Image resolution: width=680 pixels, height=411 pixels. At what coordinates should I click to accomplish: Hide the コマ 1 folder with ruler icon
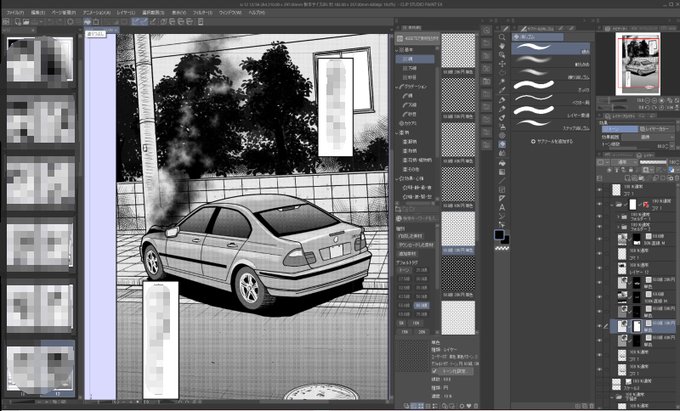pyautogui.click(x=600, y=204)
